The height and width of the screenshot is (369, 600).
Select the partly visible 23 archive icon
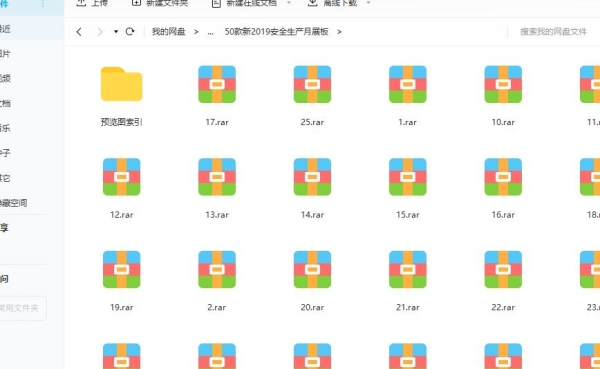590,269
